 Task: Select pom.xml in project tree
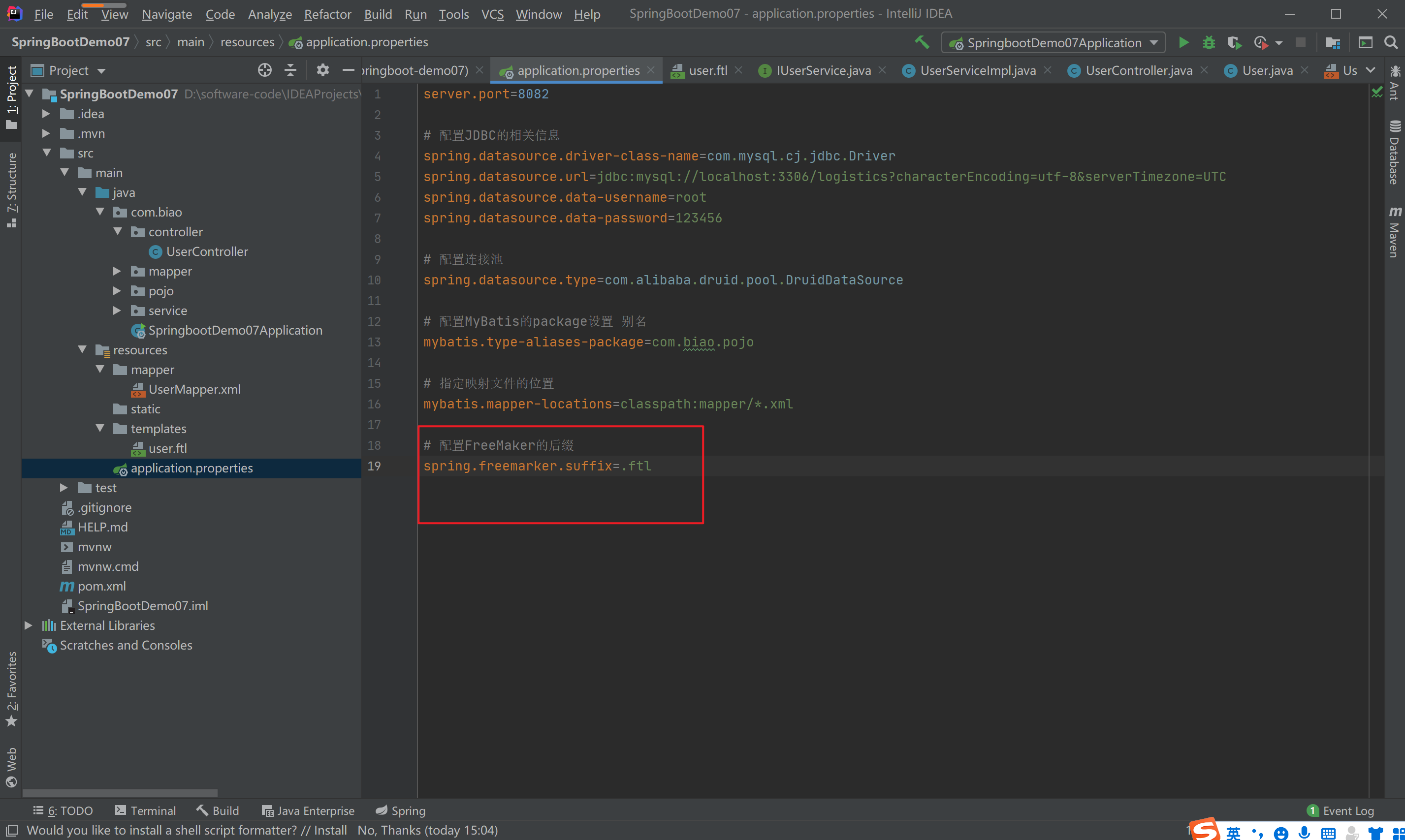[101, 586]
